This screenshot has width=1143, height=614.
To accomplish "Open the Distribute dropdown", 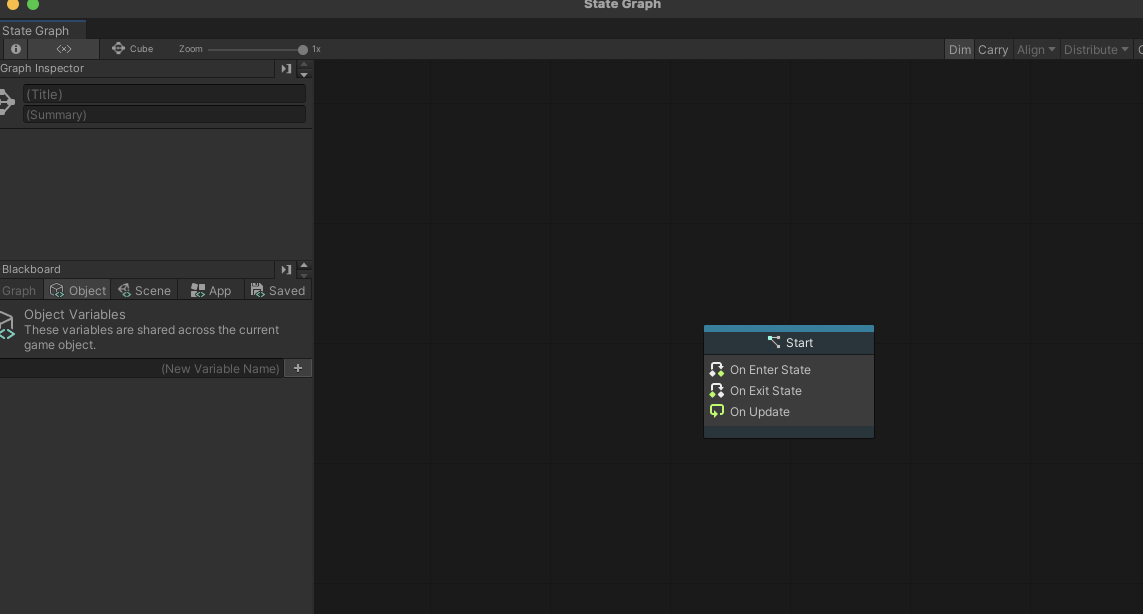I will click(1096, 50).
